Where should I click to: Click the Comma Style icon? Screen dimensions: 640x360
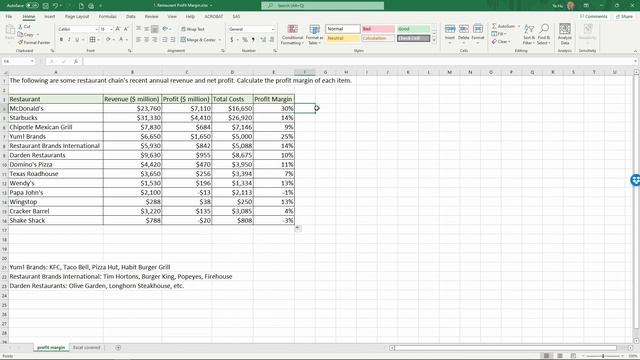(x=253, y=40)
